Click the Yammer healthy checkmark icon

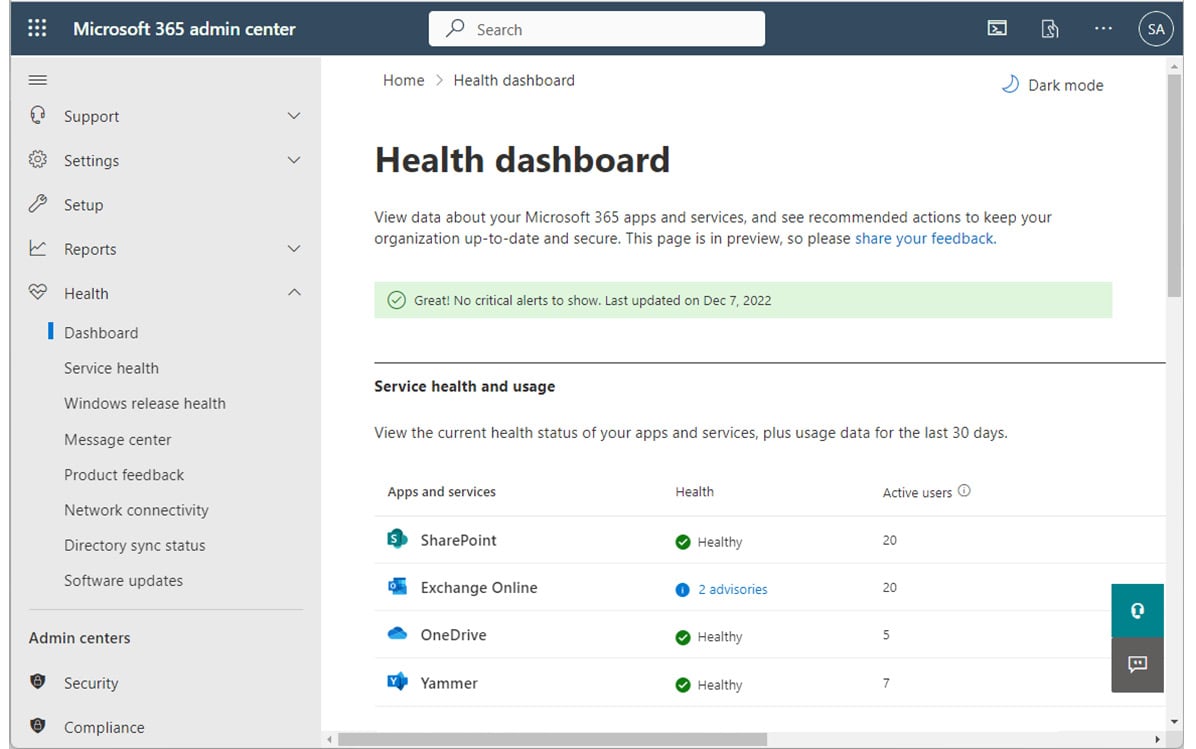click(683, 685)
